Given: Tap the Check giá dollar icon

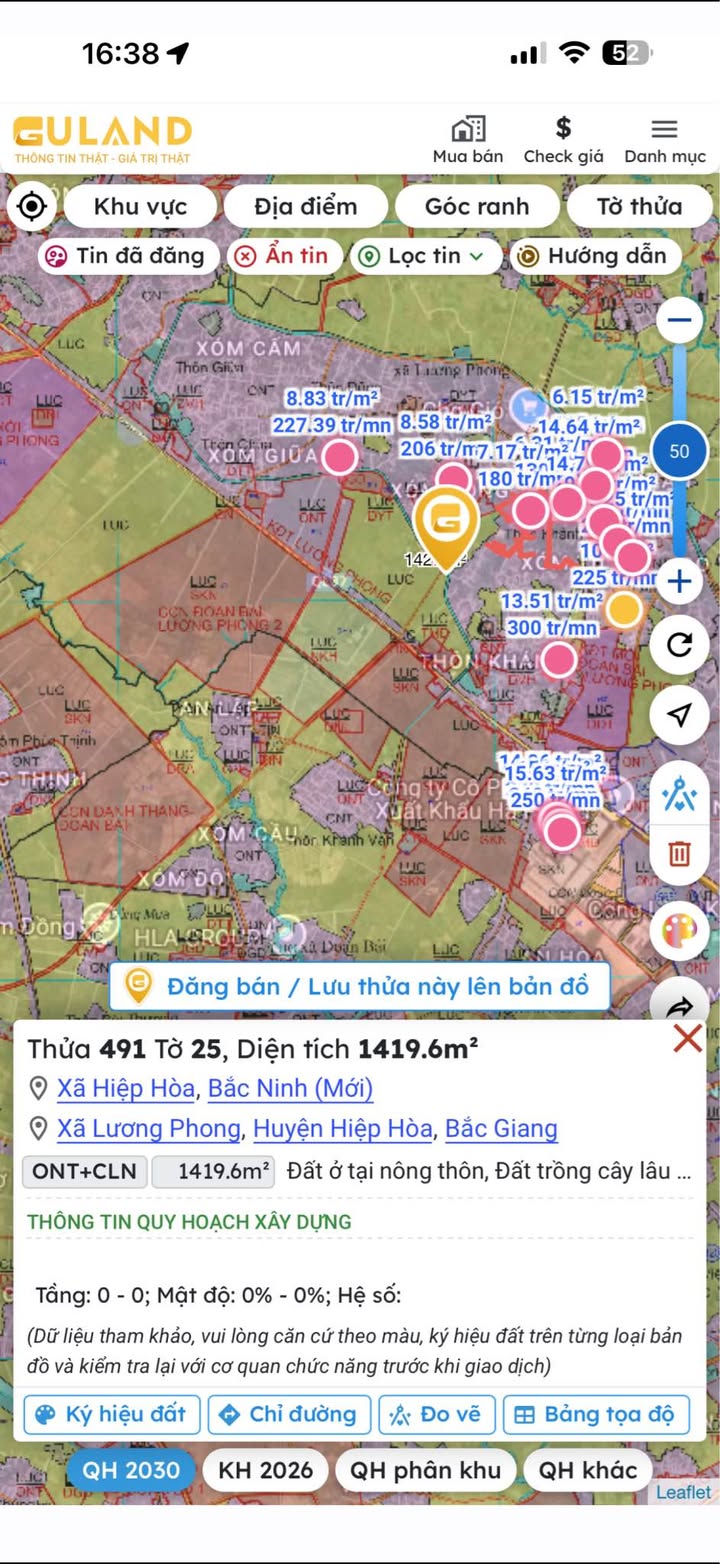Looking at the screenshot, I should pyautogui.click(x=563, y=129).
